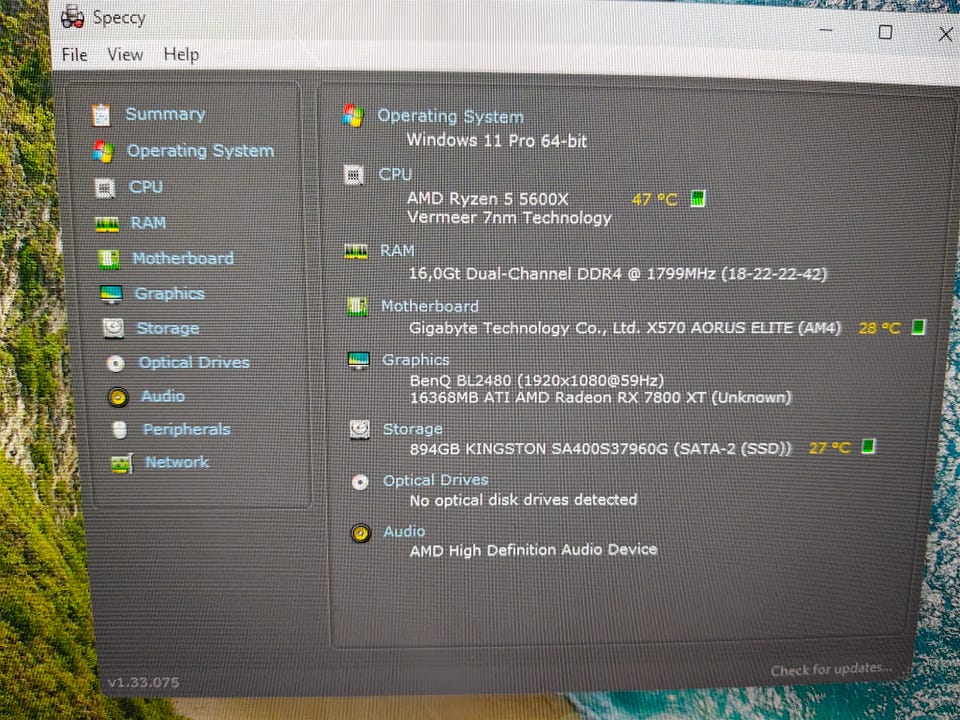Click the Storage hard drive icon in sidebar
Screen dimensions: 960x720
point(113,329)
